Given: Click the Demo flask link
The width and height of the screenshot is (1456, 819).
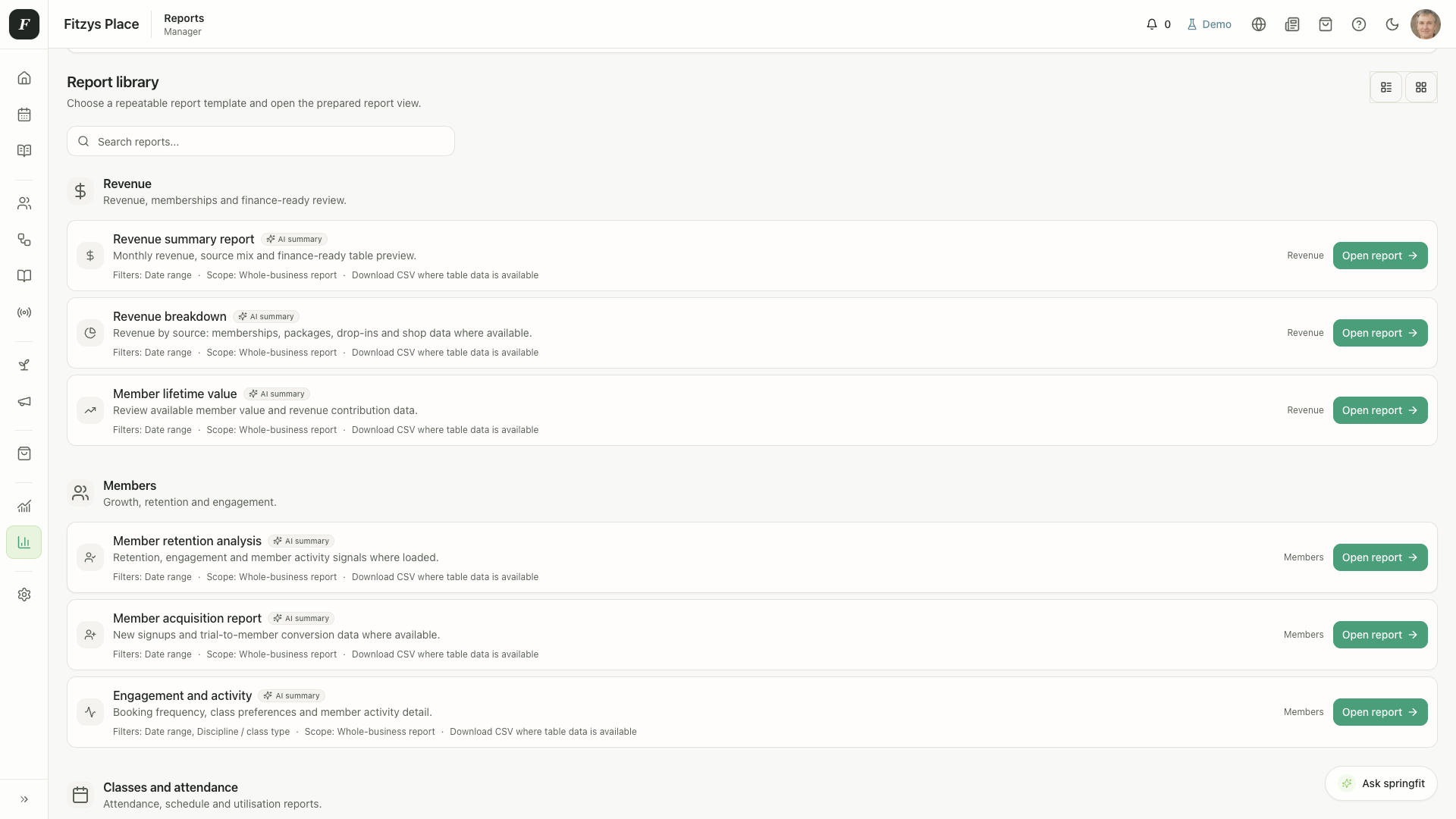Looking at the screenshot, I should tap(1209, 24).
